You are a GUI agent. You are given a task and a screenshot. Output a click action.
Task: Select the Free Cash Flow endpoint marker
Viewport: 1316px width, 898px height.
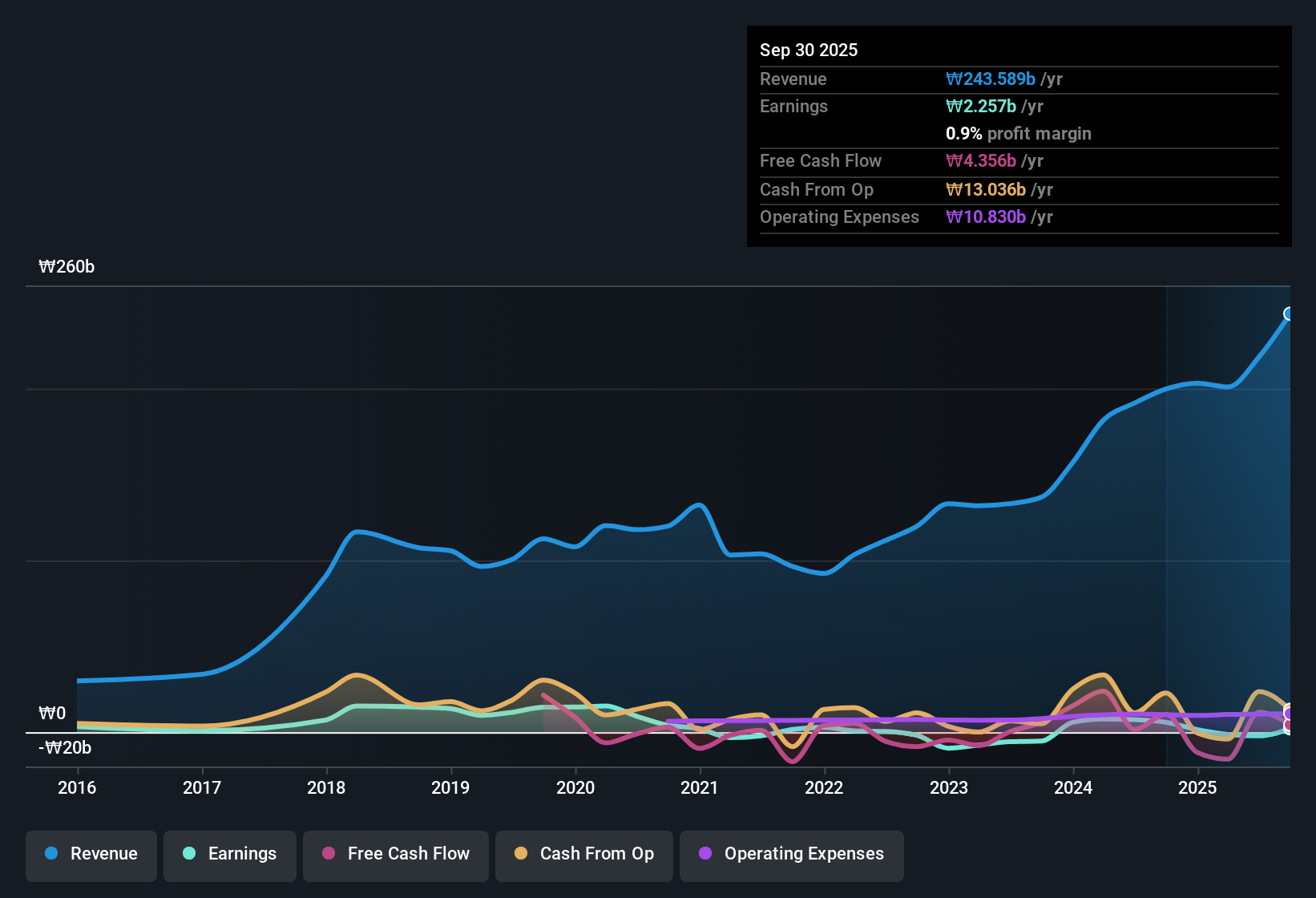pos(1289,726)
